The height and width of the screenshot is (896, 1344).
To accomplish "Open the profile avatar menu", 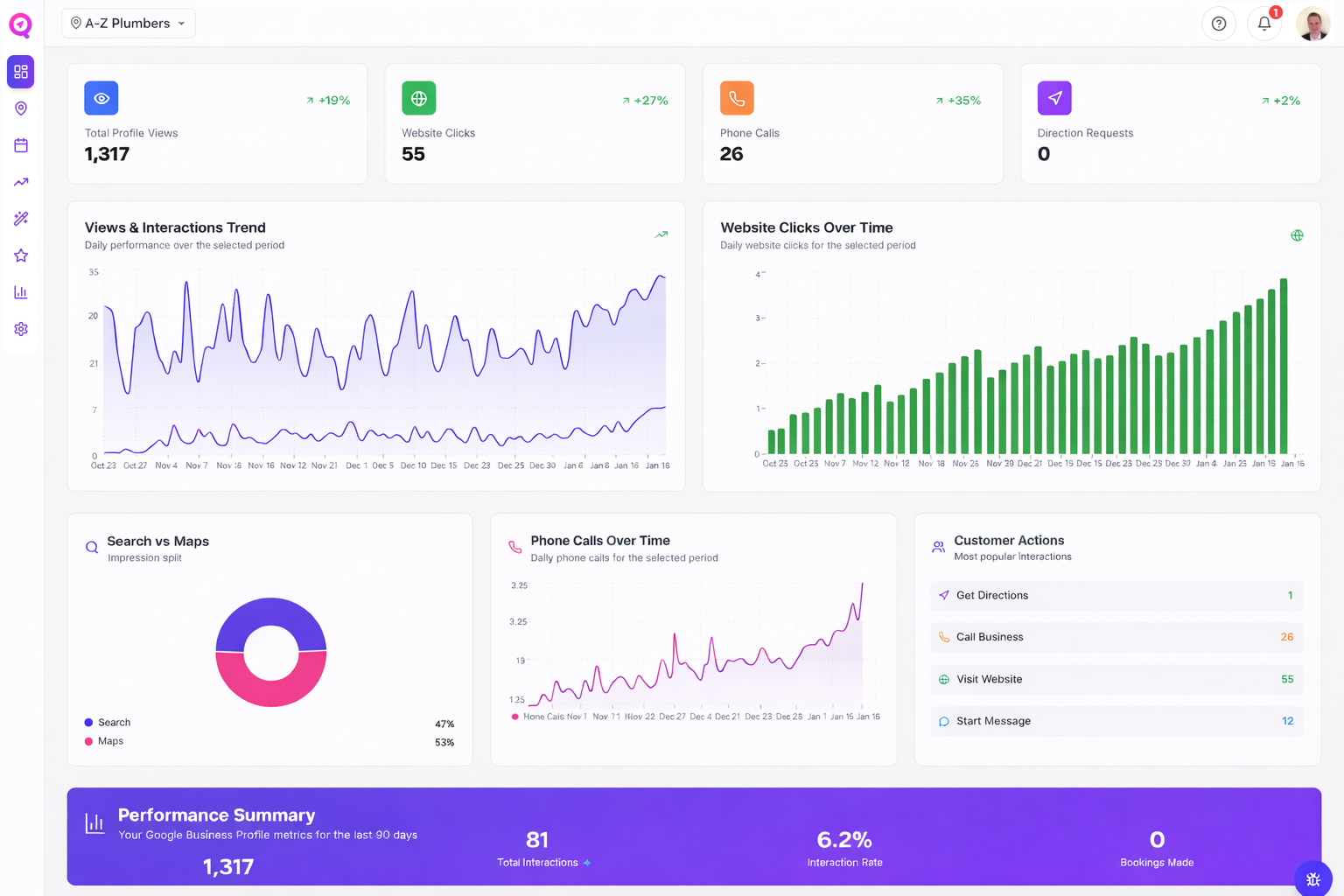I will [1312, 24].
